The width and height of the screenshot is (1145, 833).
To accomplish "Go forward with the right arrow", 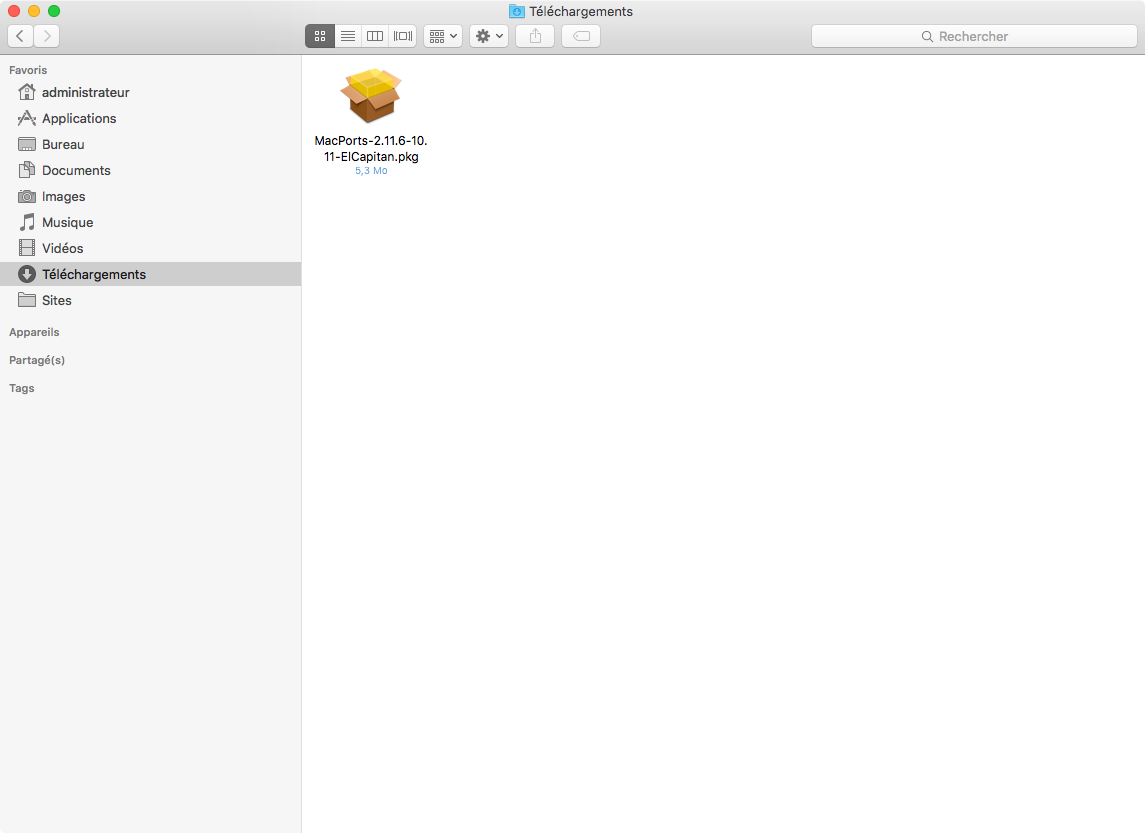I will pos(47,36).
